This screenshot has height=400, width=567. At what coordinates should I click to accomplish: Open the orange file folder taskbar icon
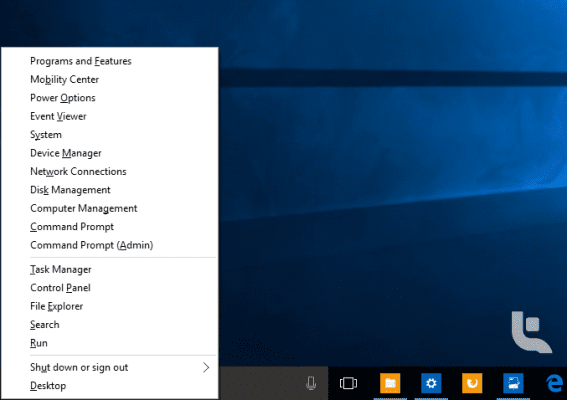390,383
